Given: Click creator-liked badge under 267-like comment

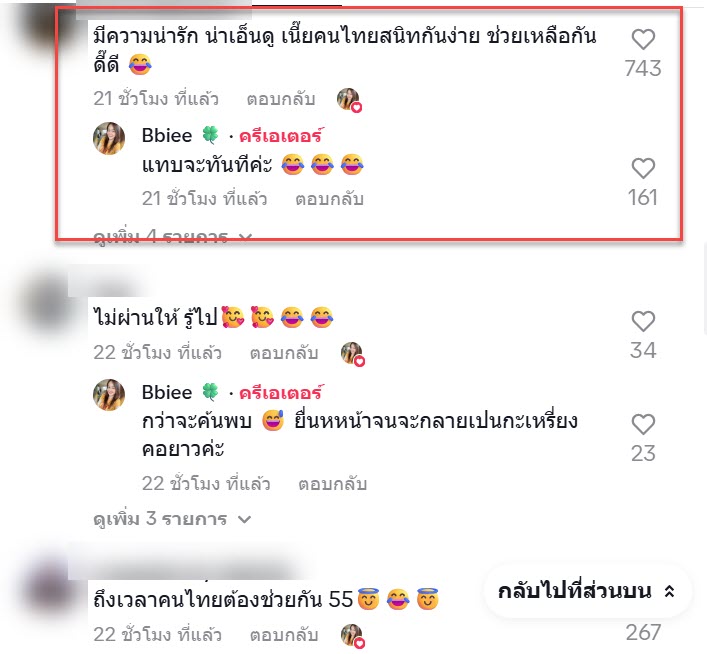Looking at the screenshot, I should 353,636.
